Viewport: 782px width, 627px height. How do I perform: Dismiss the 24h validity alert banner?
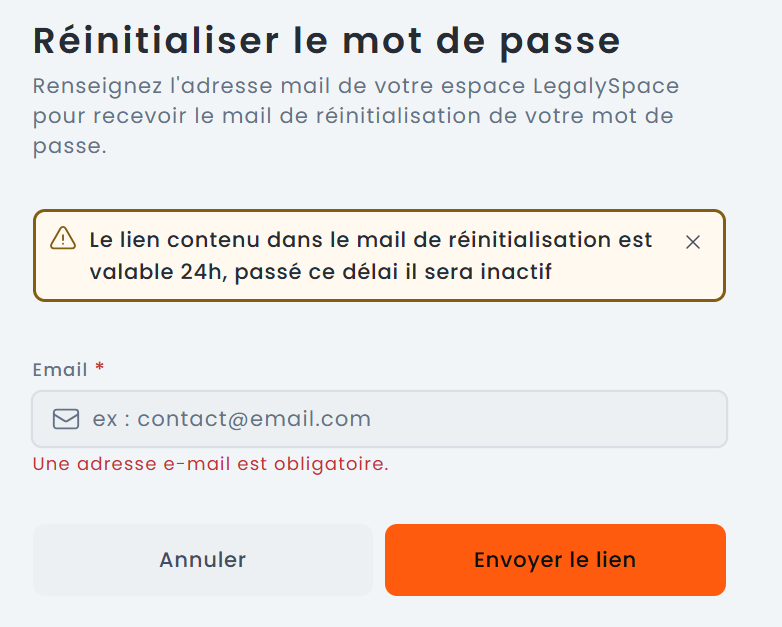coord(693,242)
